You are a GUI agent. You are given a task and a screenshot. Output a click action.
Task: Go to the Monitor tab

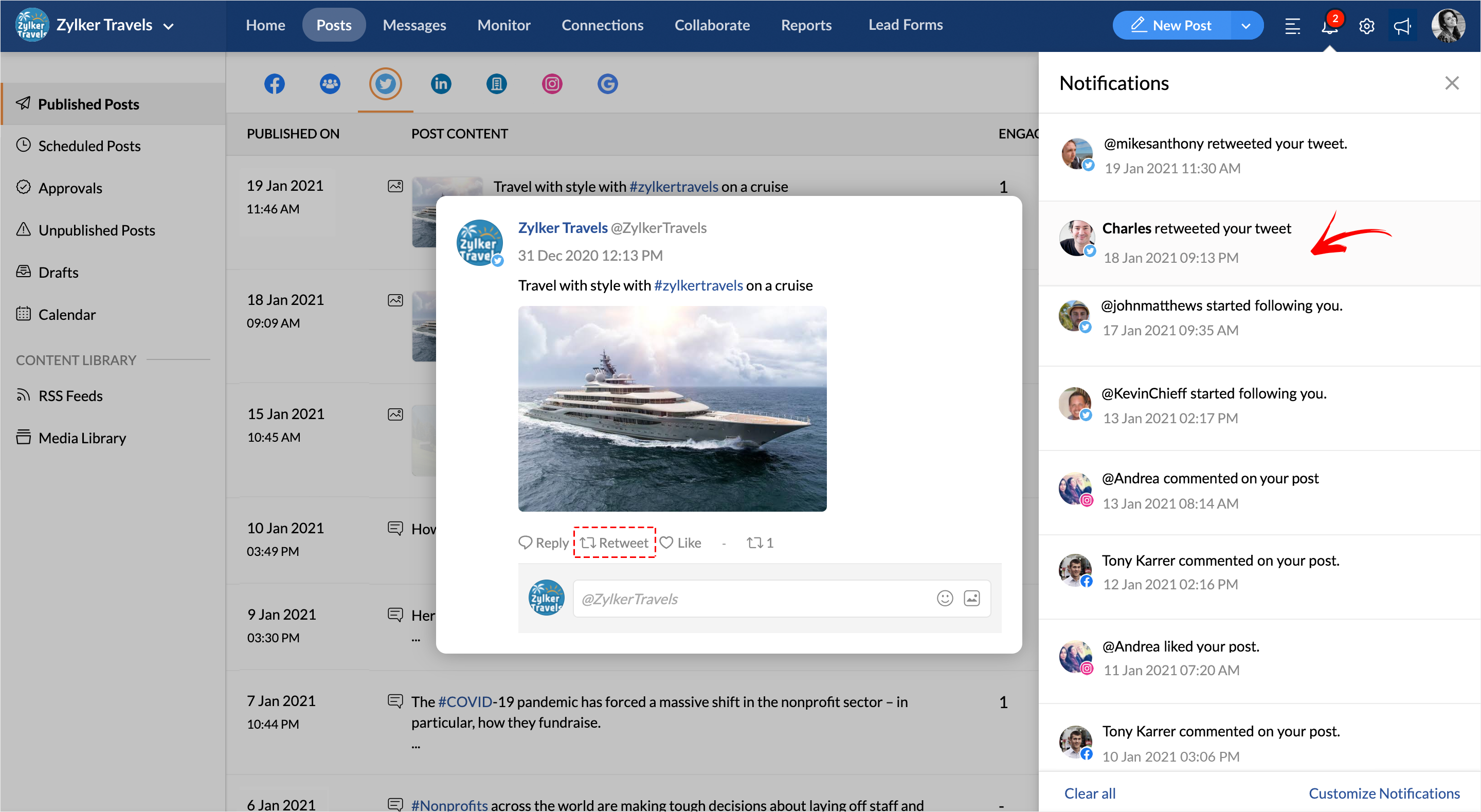tap(503, 25)
